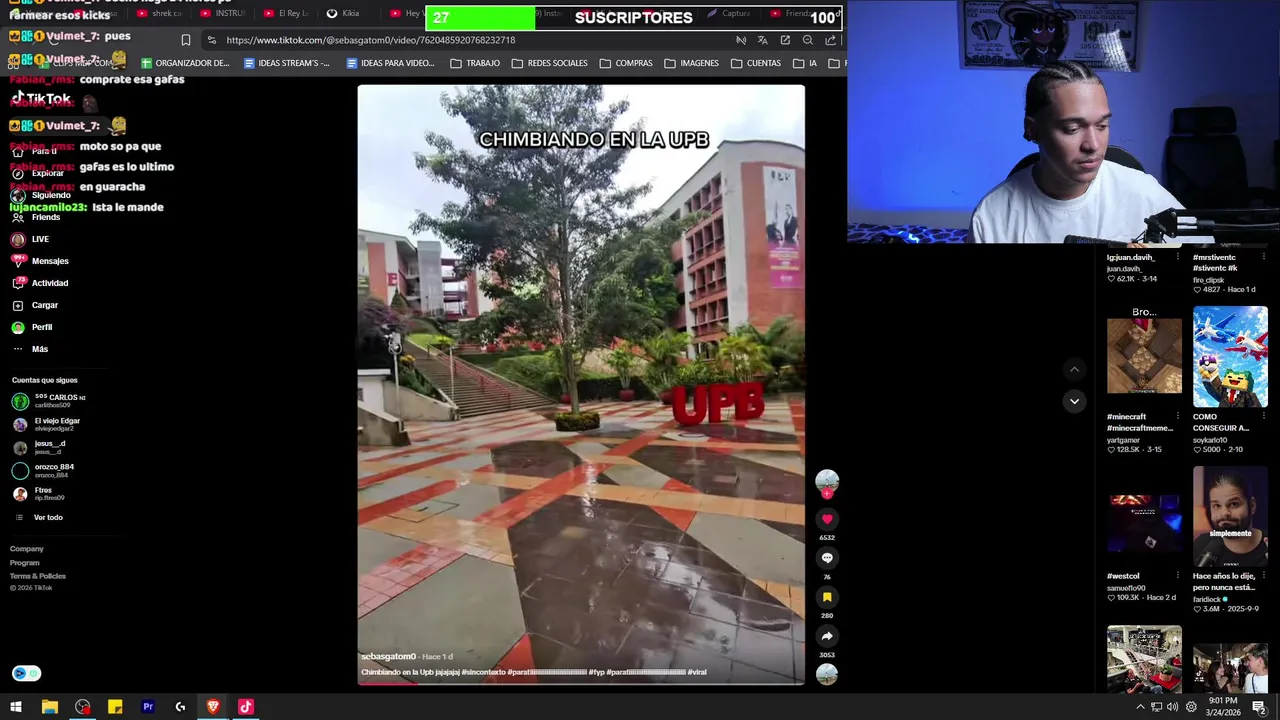This screenshot has width=1280, height=720.
Task: Open comments on the TikTok video
Action: click(827, 558)
